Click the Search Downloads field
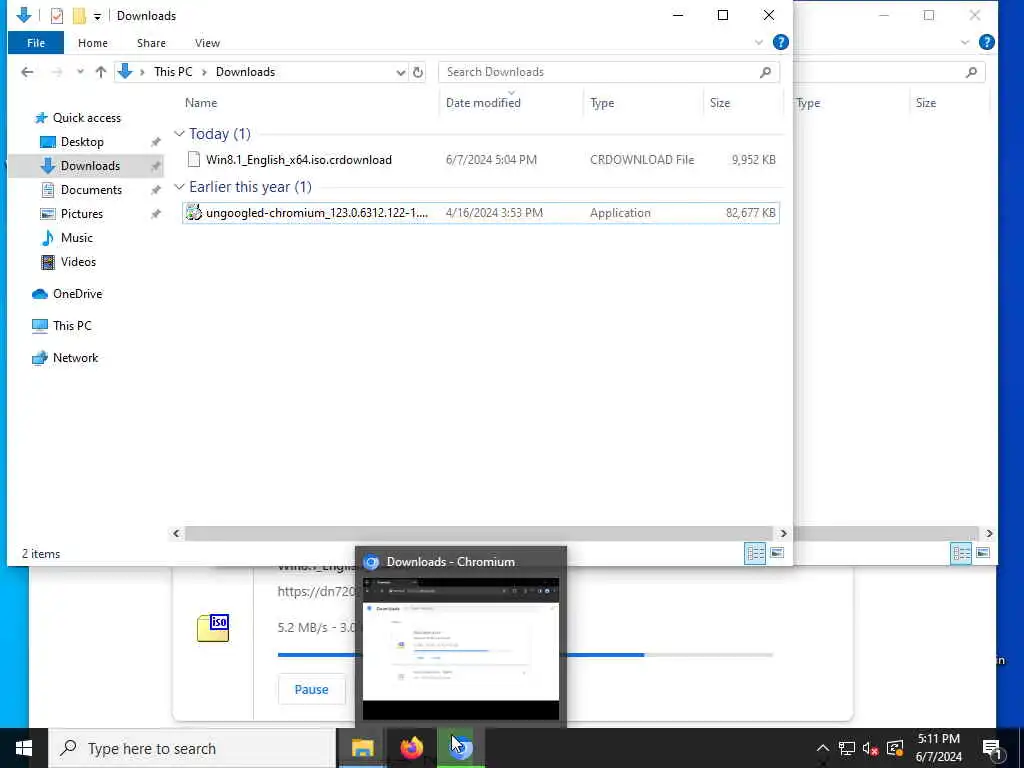Screen dimensions: 1024x768 609,72
